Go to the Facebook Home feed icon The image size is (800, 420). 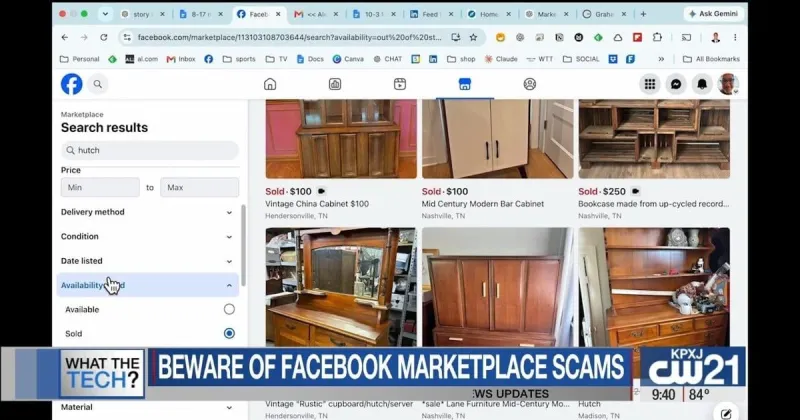tap(270, 84)
